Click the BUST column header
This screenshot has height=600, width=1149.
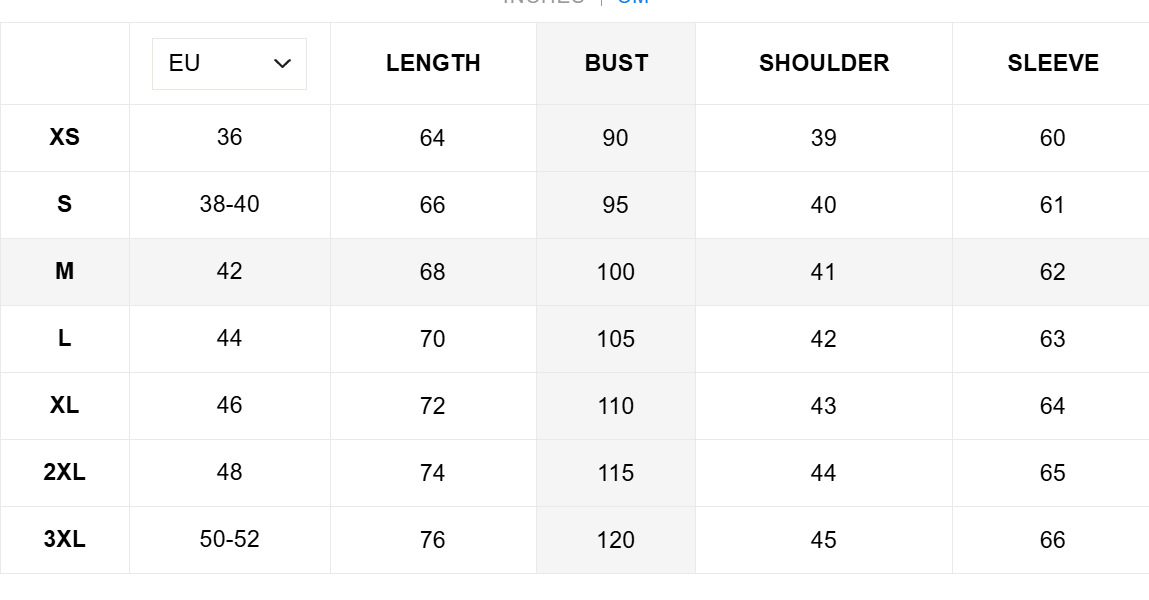pyautogui.click(x=616, y=63)
